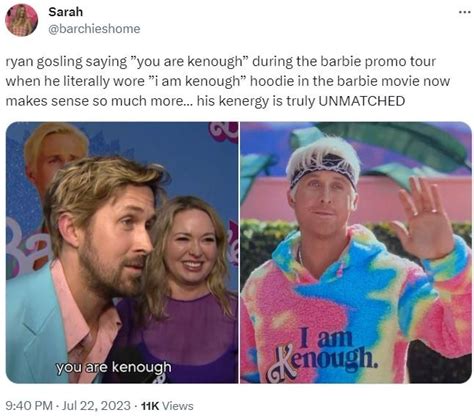Click the pink Barbie logo above the interview
Viewport: 474px width, 418px height.
pos(223,132)
